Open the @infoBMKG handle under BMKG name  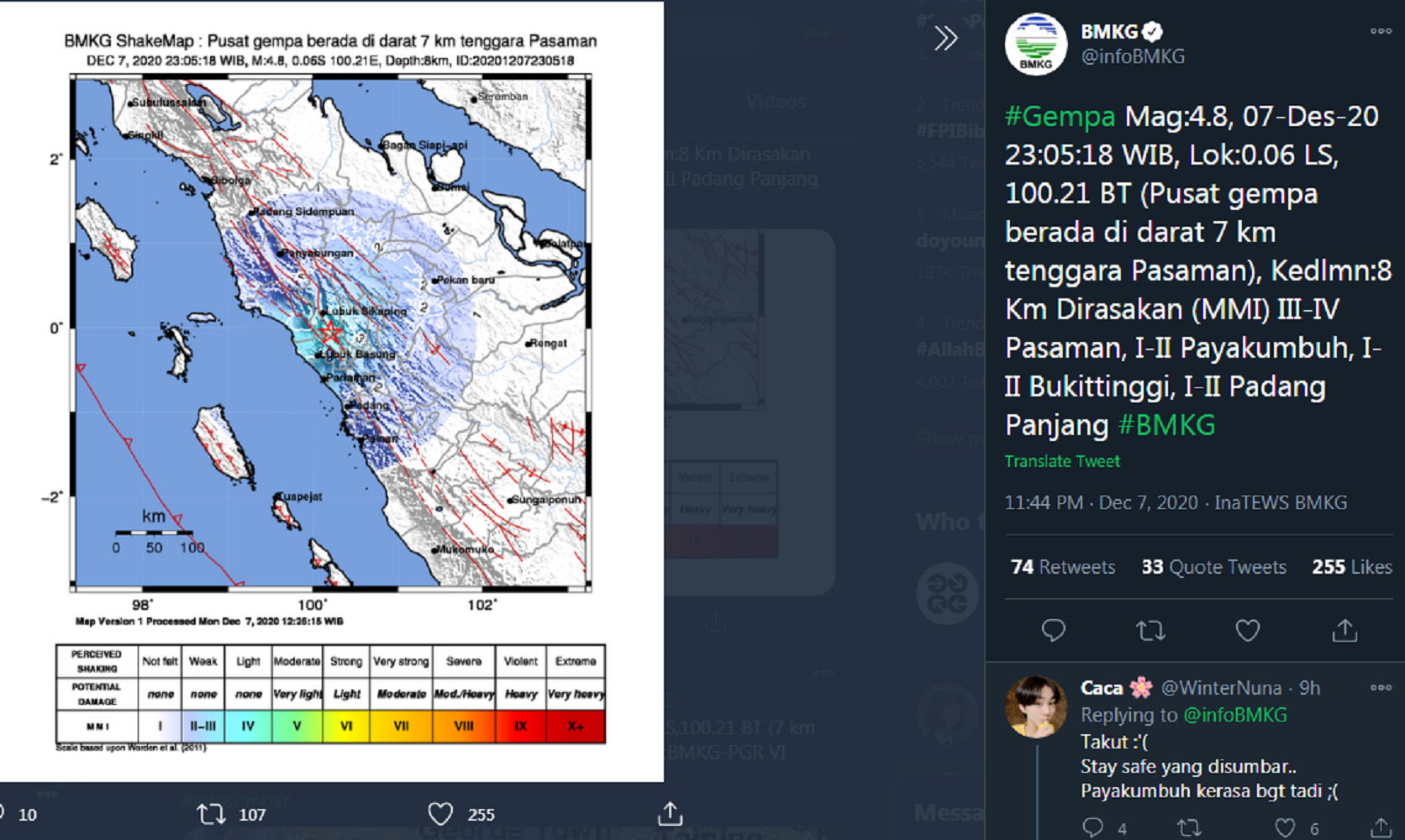tap(1133, 57)
